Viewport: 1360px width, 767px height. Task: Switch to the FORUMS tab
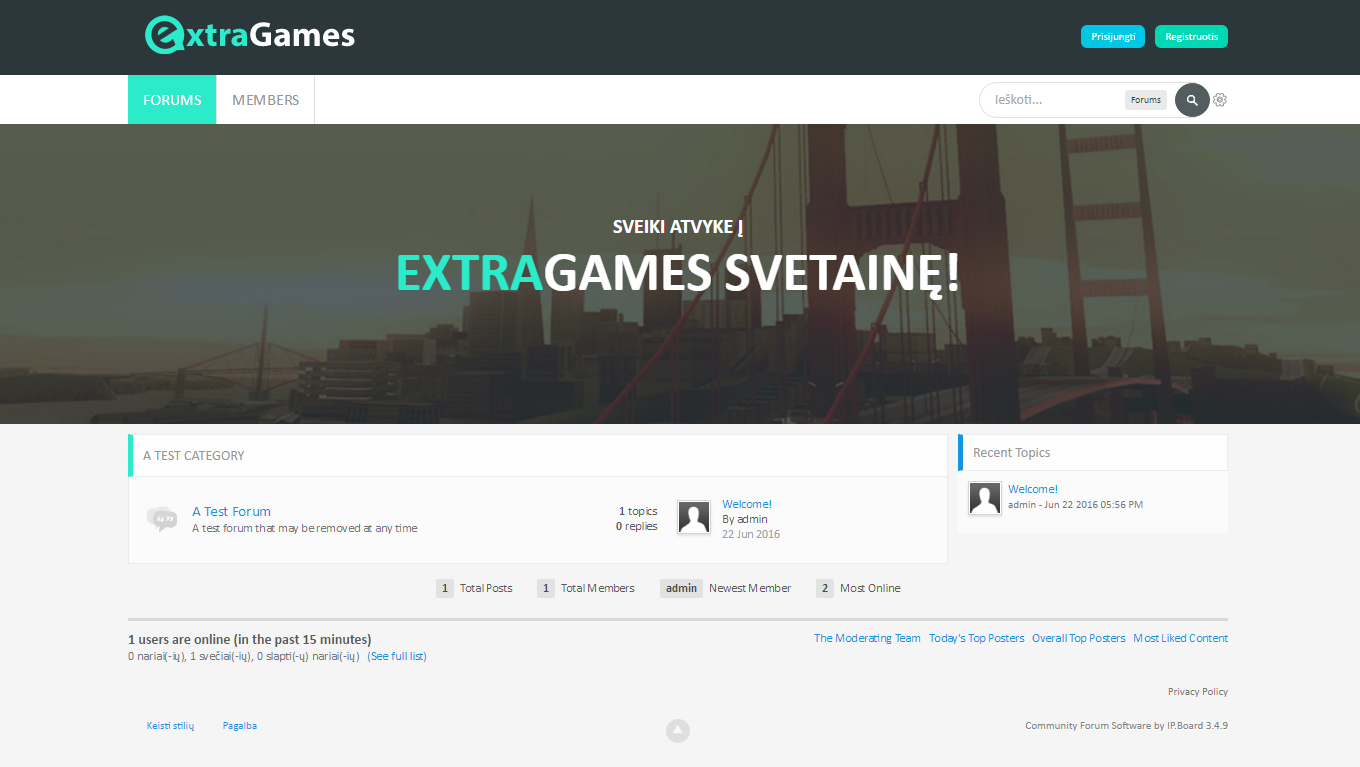pyautogui.click(x=172, y=100)
